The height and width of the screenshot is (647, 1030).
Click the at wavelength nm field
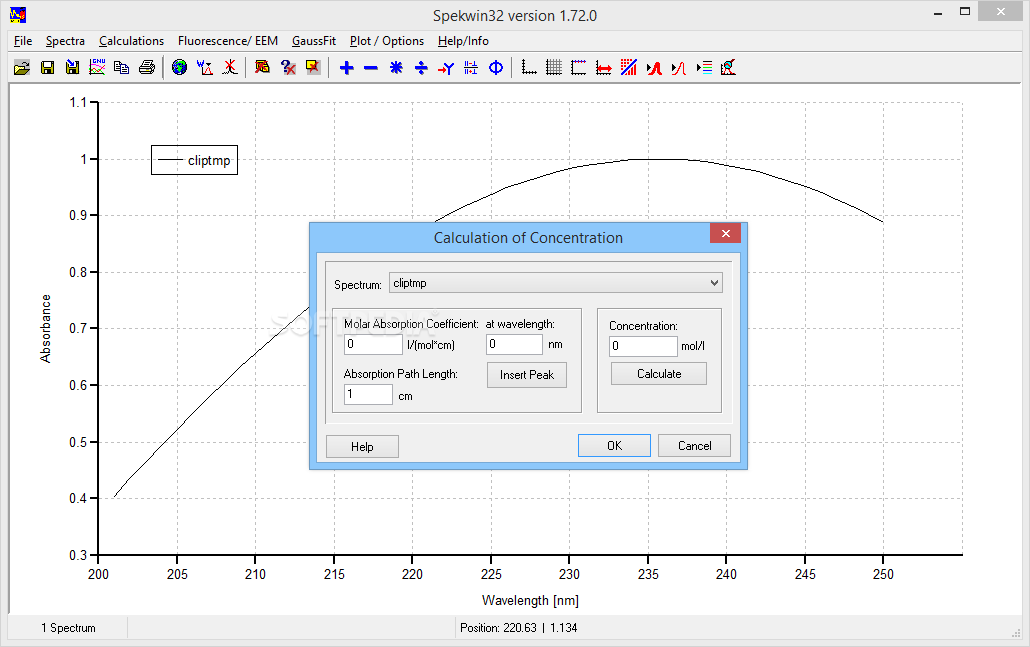pos(514,344)
